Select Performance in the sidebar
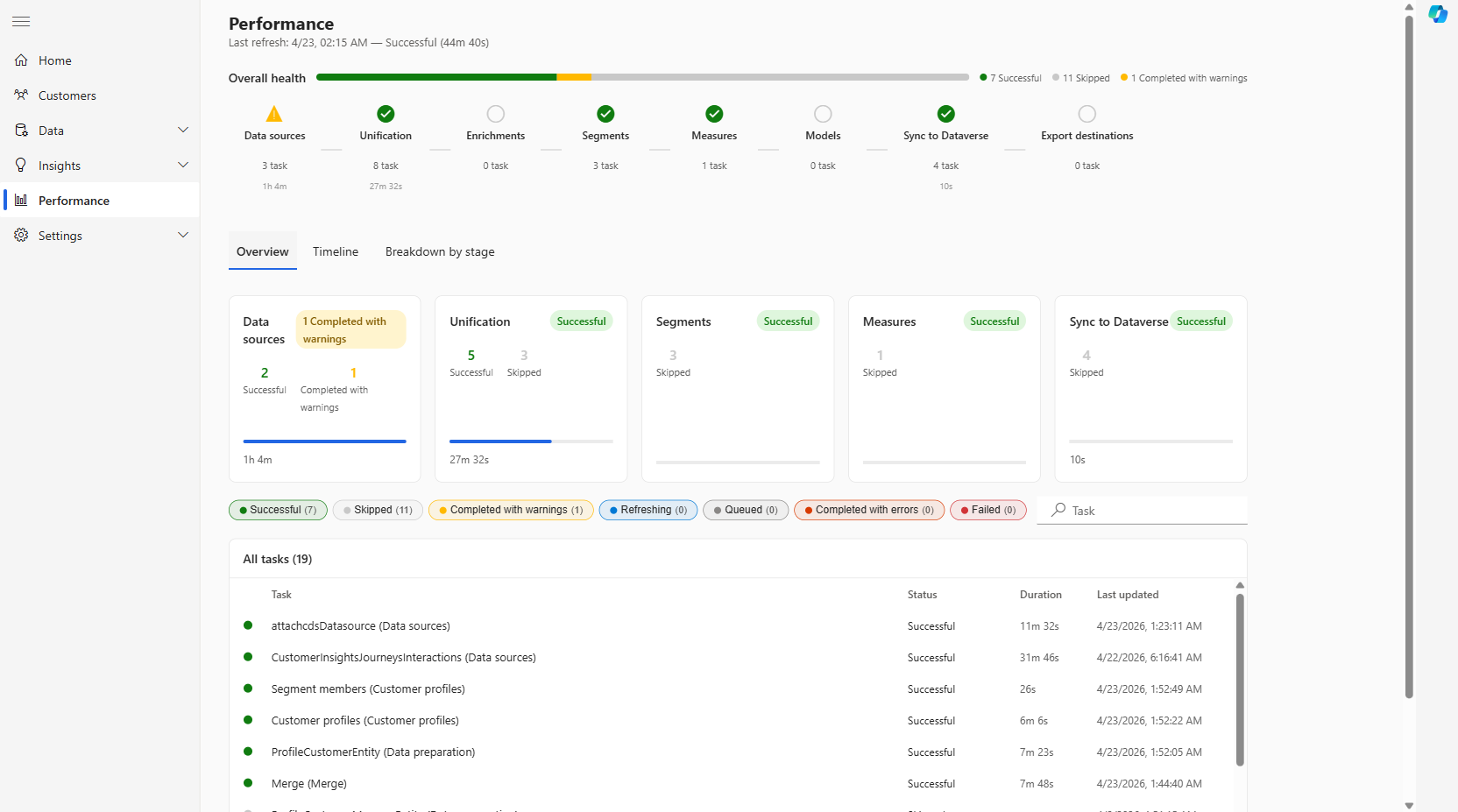 [100, 201]
